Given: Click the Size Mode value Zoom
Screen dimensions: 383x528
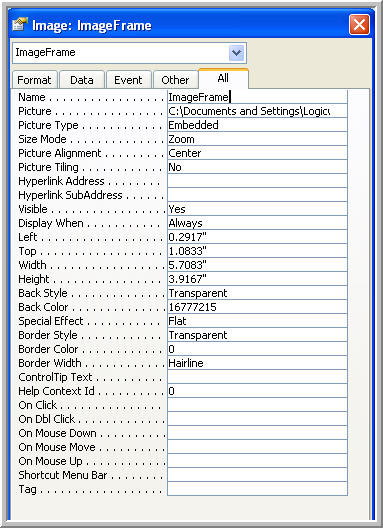Looking at the screenshot, I should click(257, 139).
